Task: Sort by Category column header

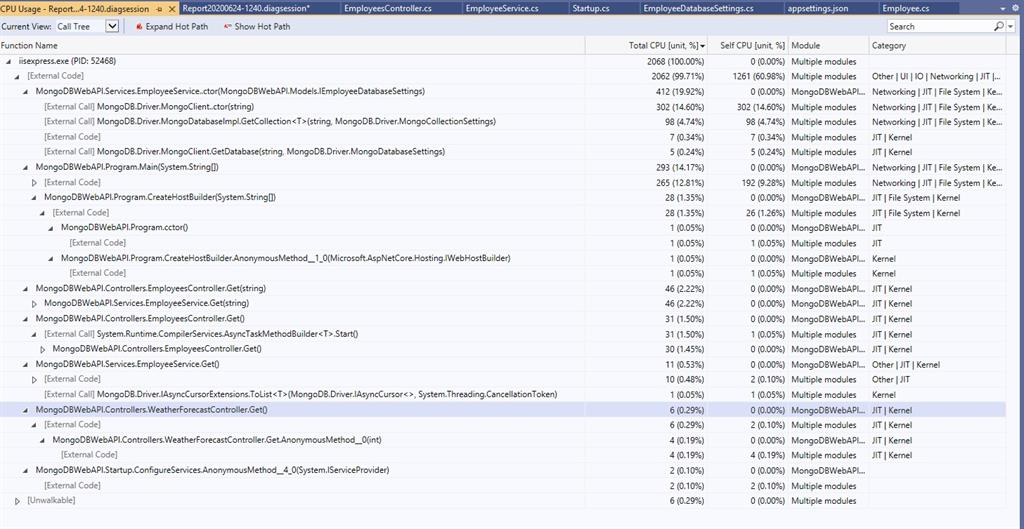Action: tap(938, 46)
